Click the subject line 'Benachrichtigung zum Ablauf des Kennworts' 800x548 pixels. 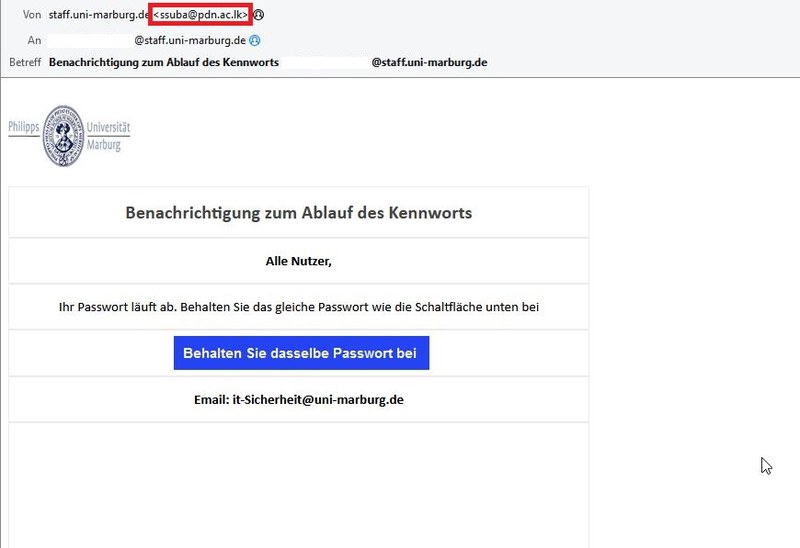point(164,62)
